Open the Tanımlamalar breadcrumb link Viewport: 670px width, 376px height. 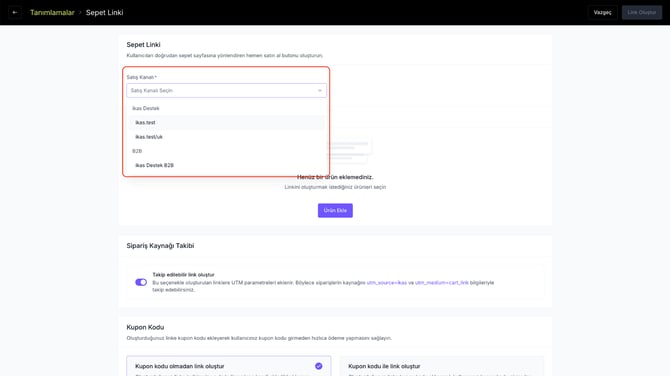[x=52, y=13]
